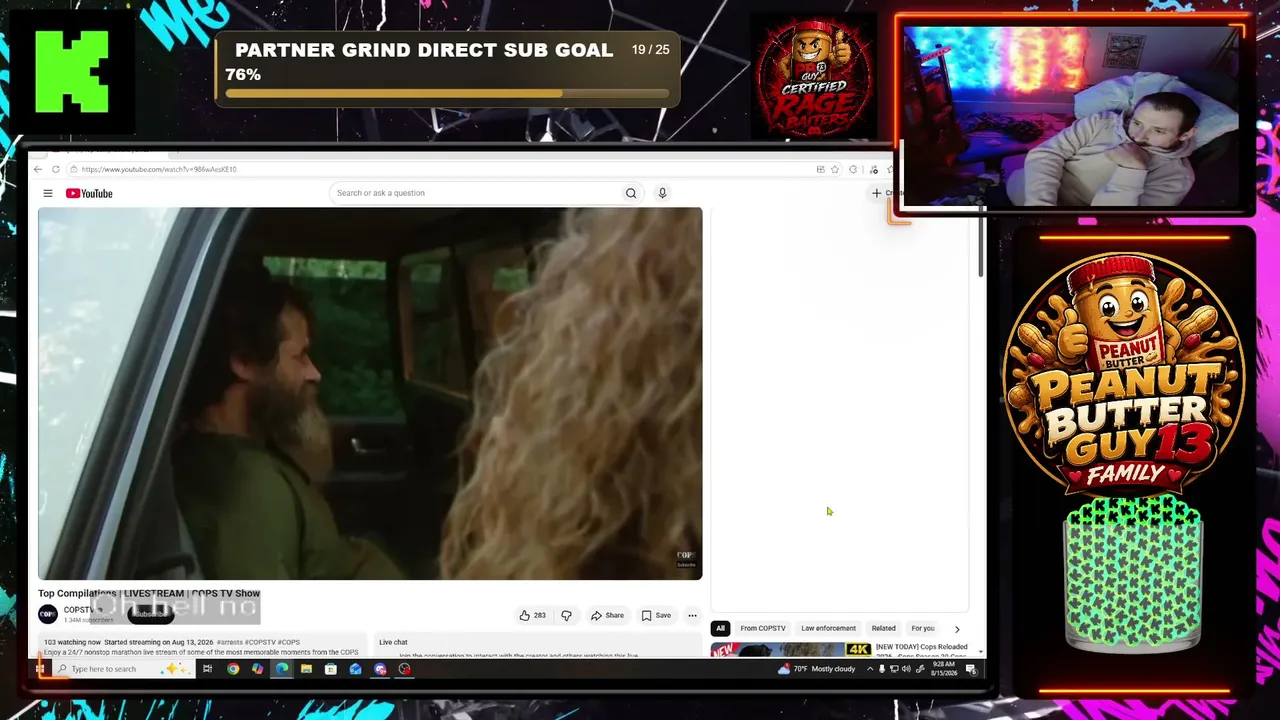1280x720 pixels.
Task: Click the video title 'Top Compilations | LIVESTREAM | COPS TV Show'
Action: tap(149, 594)
